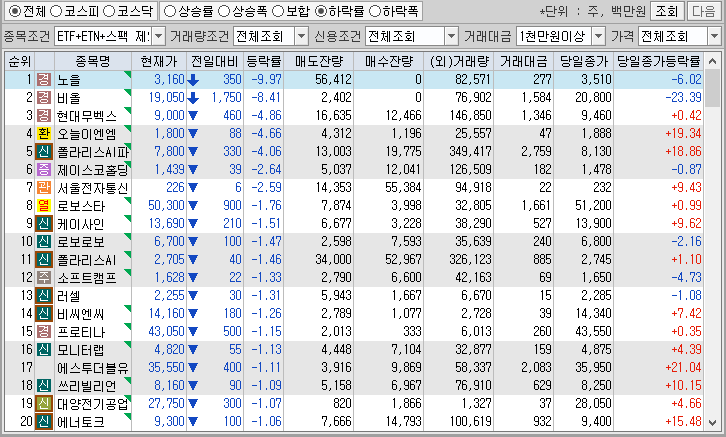Click the scrollbar down arrow
Viewport: 726px width, 437px height.
point(713,422)
